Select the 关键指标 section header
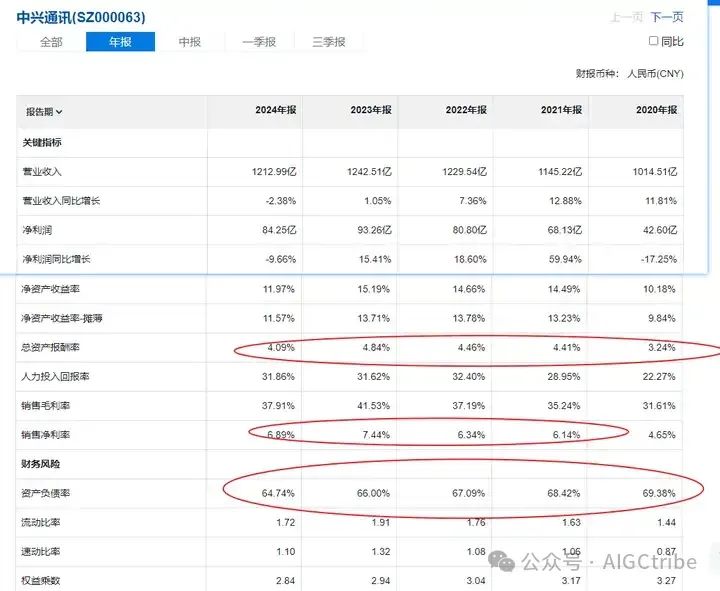Viewport: 720px width, 591px height. [42, 143]
